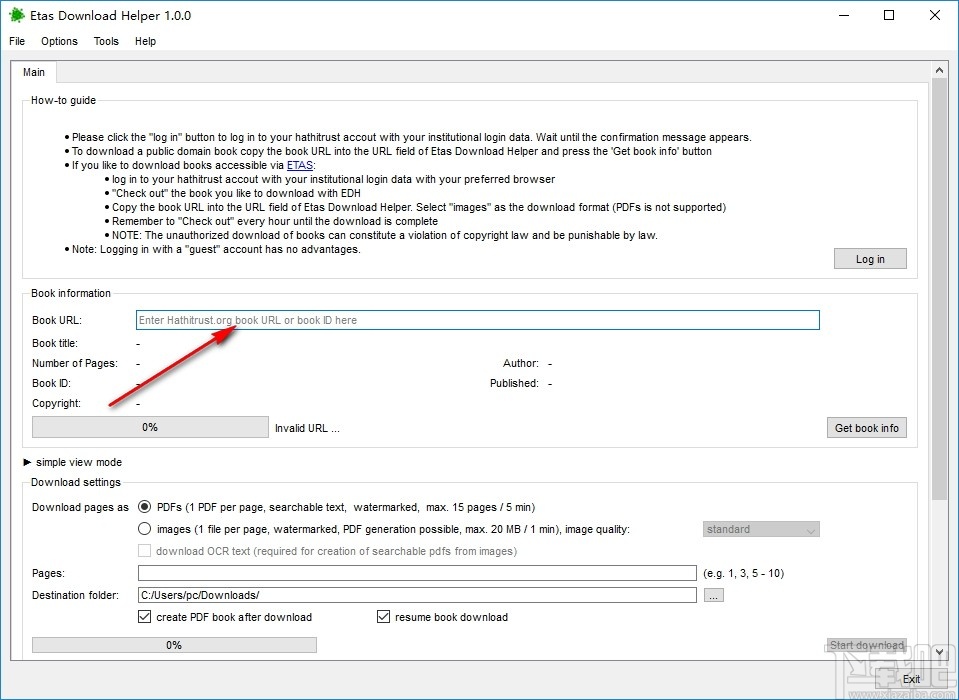Uncheck create PDF book after download

[145, 617]
